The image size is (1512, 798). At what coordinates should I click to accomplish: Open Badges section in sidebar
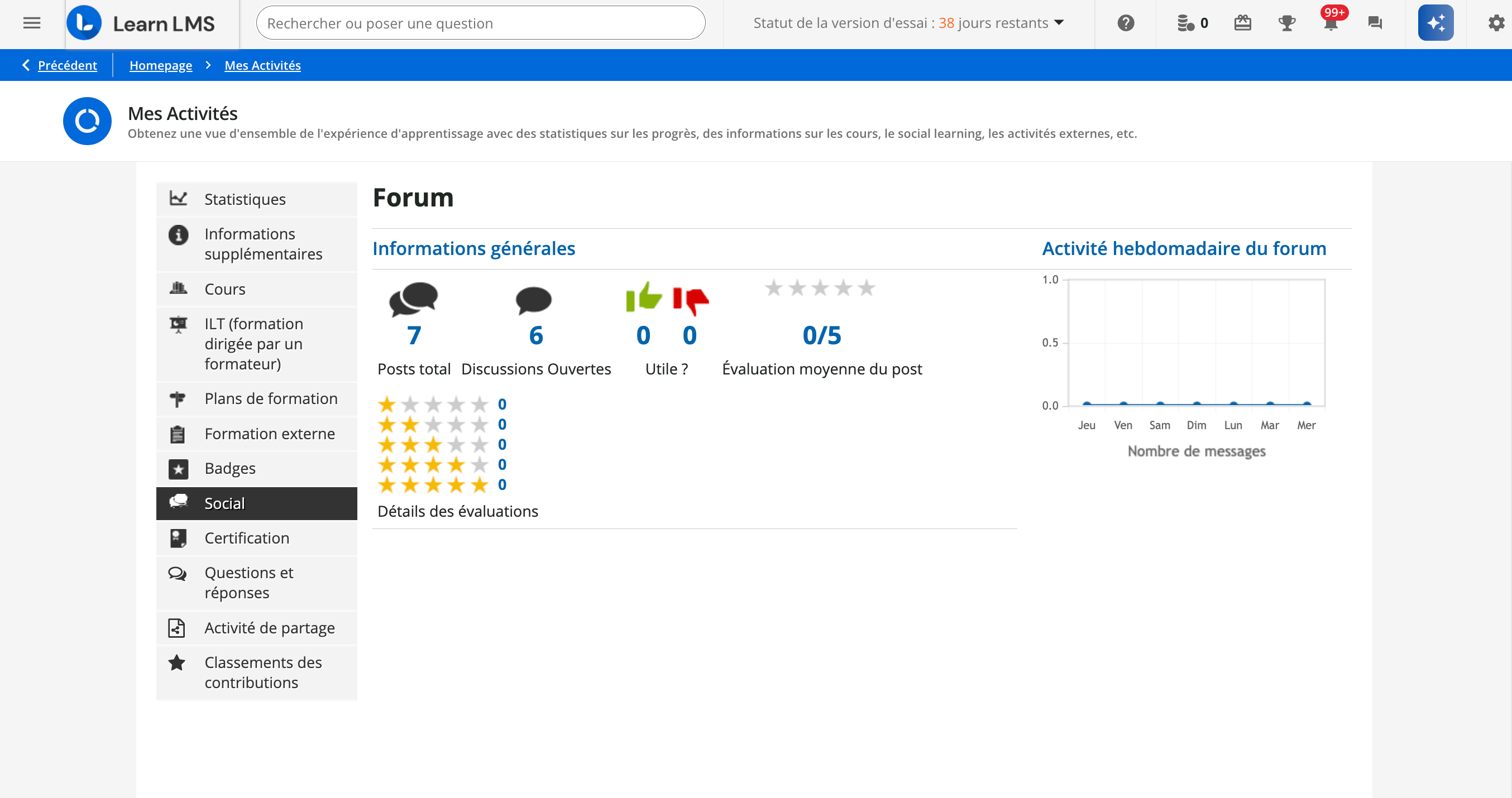point(229,468)
